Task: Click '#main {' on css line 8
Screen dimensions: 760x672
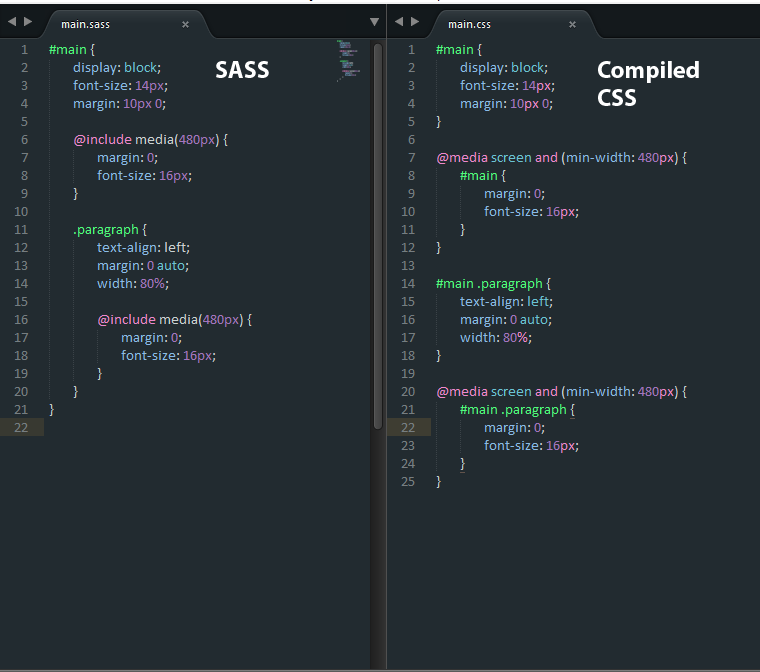Action: click(483, 176)
